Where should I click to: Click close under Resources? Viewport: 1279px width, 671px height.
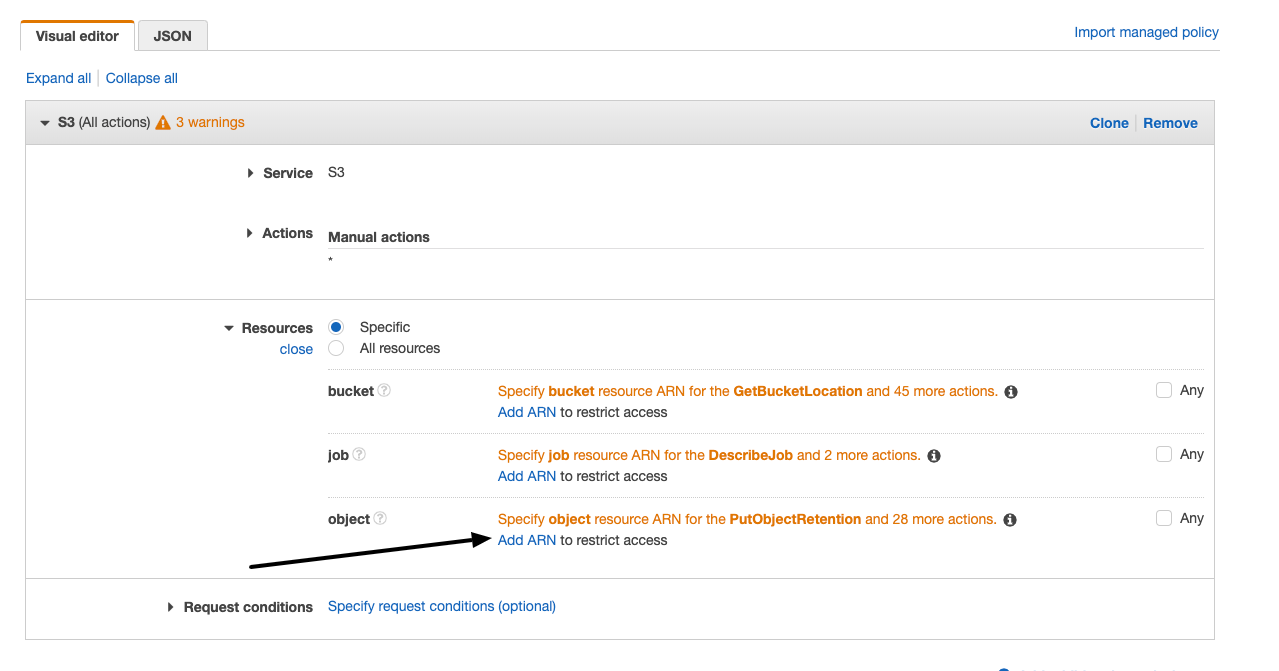pos(296,349)
